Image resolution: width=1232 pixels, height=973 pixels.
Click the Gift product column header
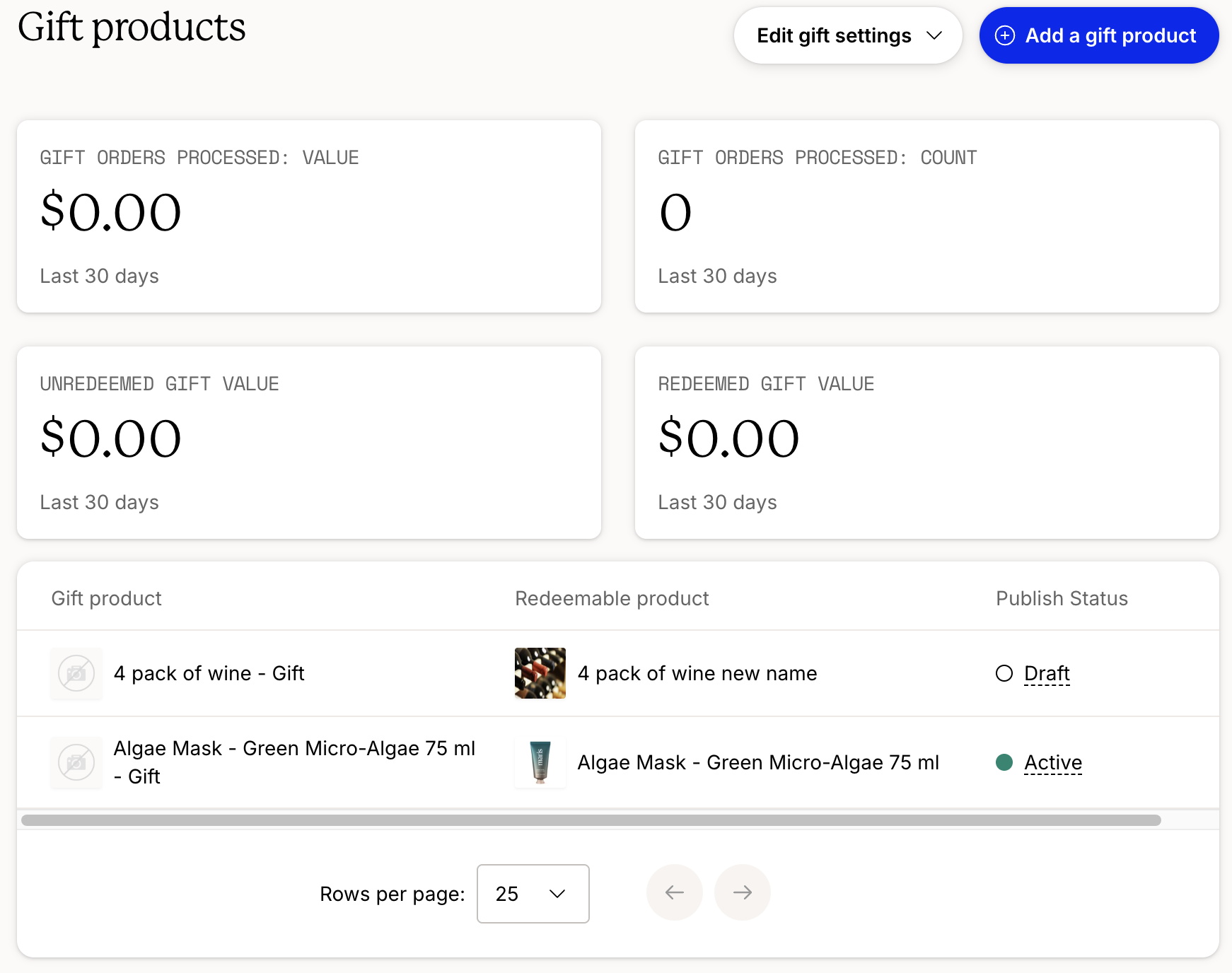[107, 598]
